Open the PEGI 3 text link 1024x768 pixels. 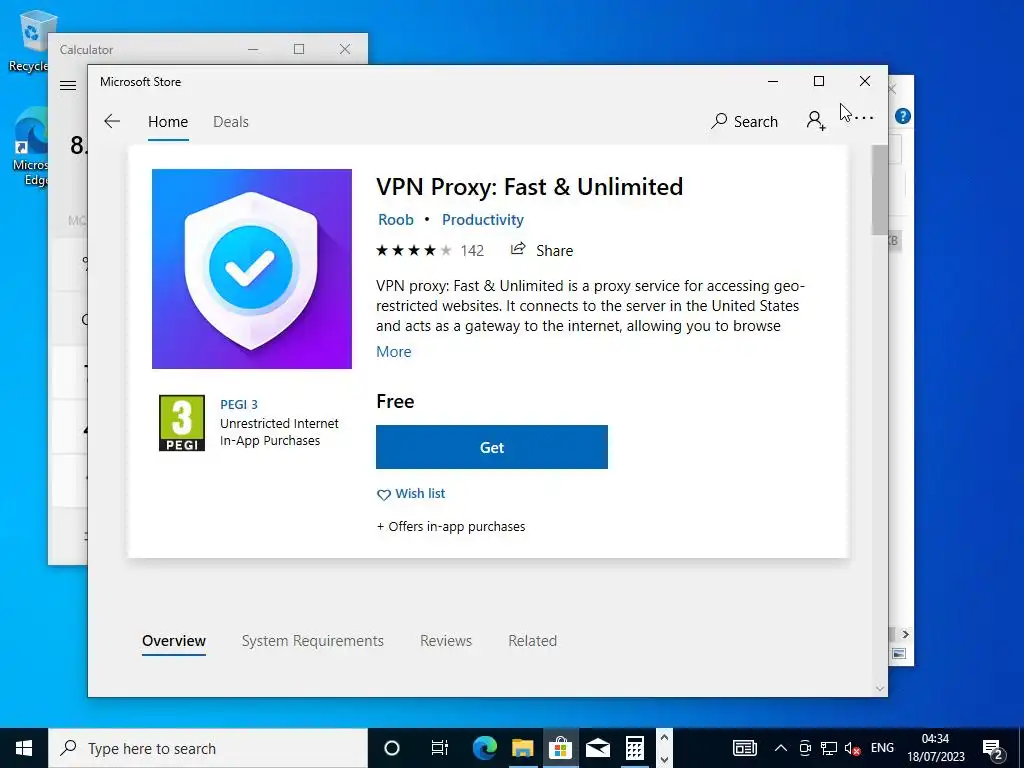click(239, 404)
